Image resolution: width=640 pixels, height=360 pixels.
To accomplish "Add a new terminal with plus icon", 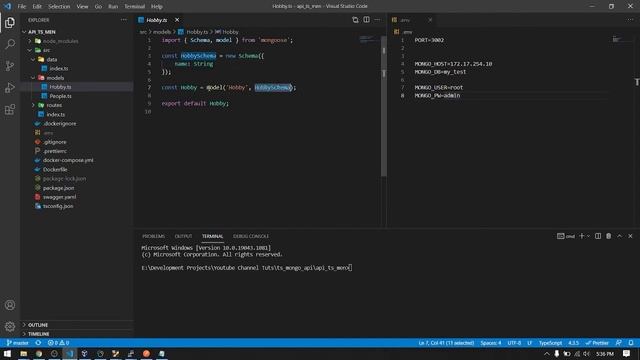I will pos(582,236).
